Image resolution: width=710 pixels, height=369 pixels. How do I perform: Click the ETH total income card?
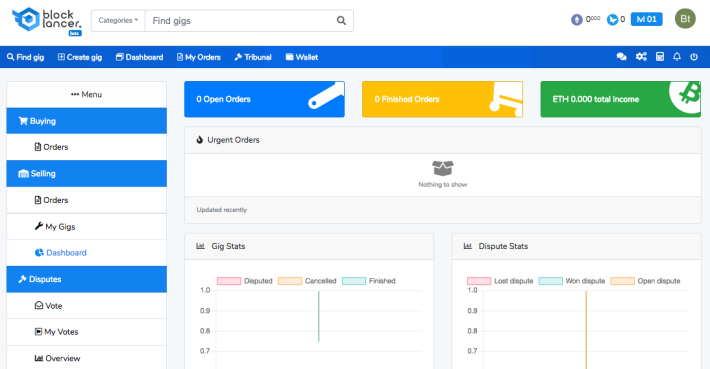(620, 99)
